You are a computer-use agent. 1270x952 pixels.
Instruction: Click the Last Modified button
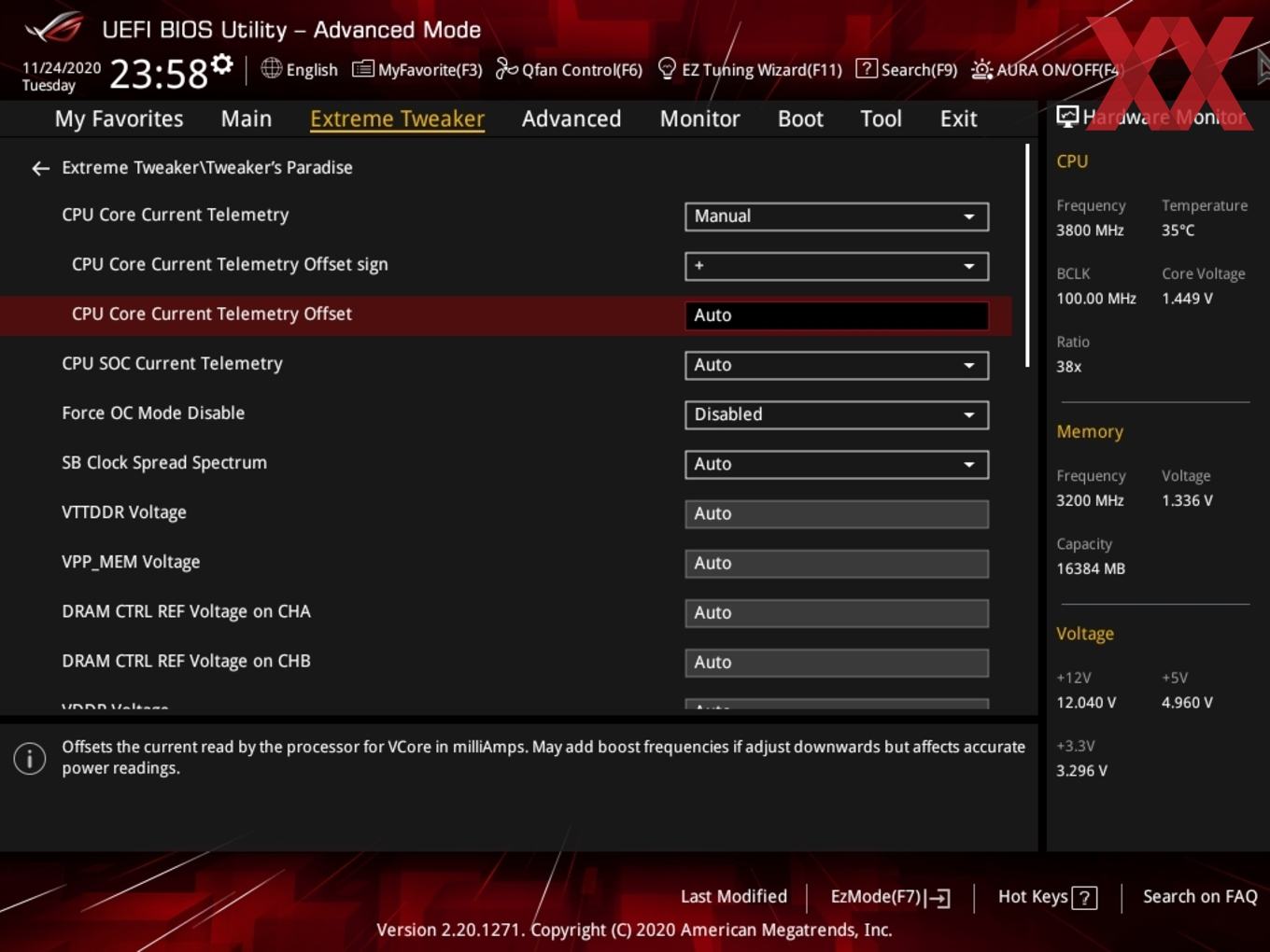[734, 896]
